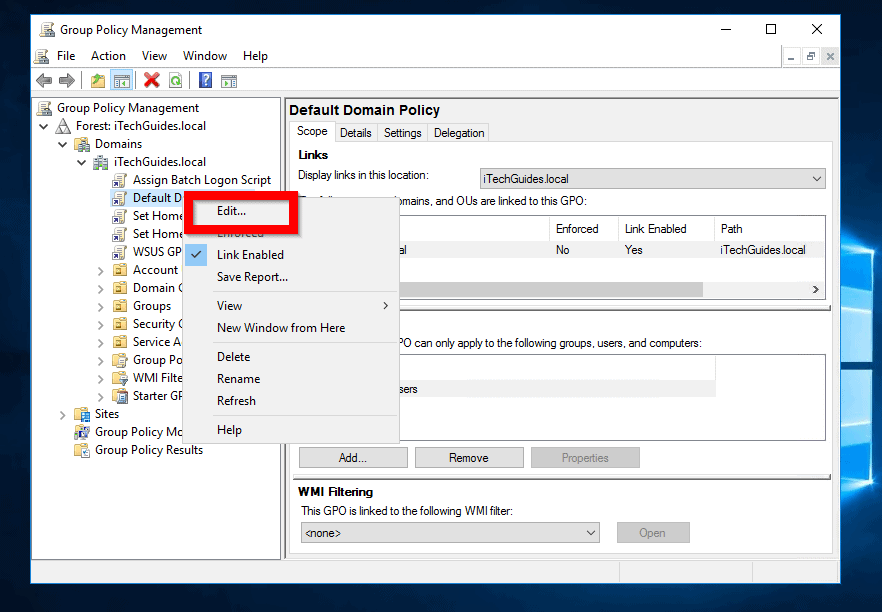Expand the Sites node

pos(62,413)
